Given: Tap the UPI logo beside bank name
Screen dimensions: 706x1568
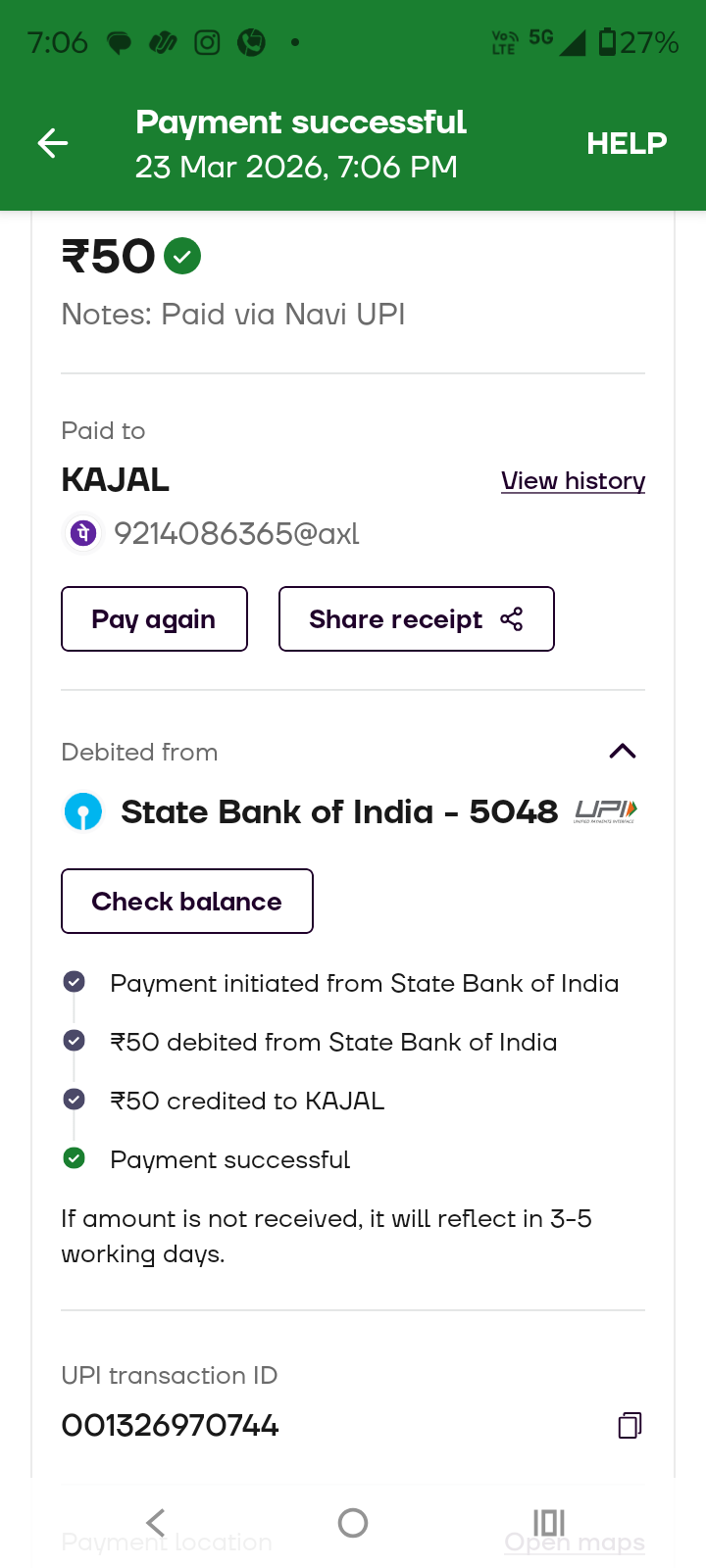Looking at the screenshot, I should point(606,811).
